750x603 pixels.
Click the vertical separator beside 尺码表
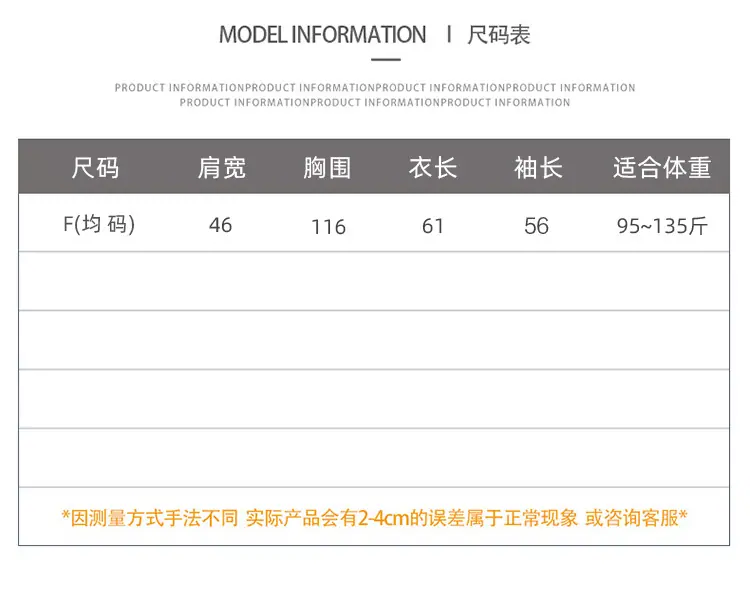click(x=449, y=34)
